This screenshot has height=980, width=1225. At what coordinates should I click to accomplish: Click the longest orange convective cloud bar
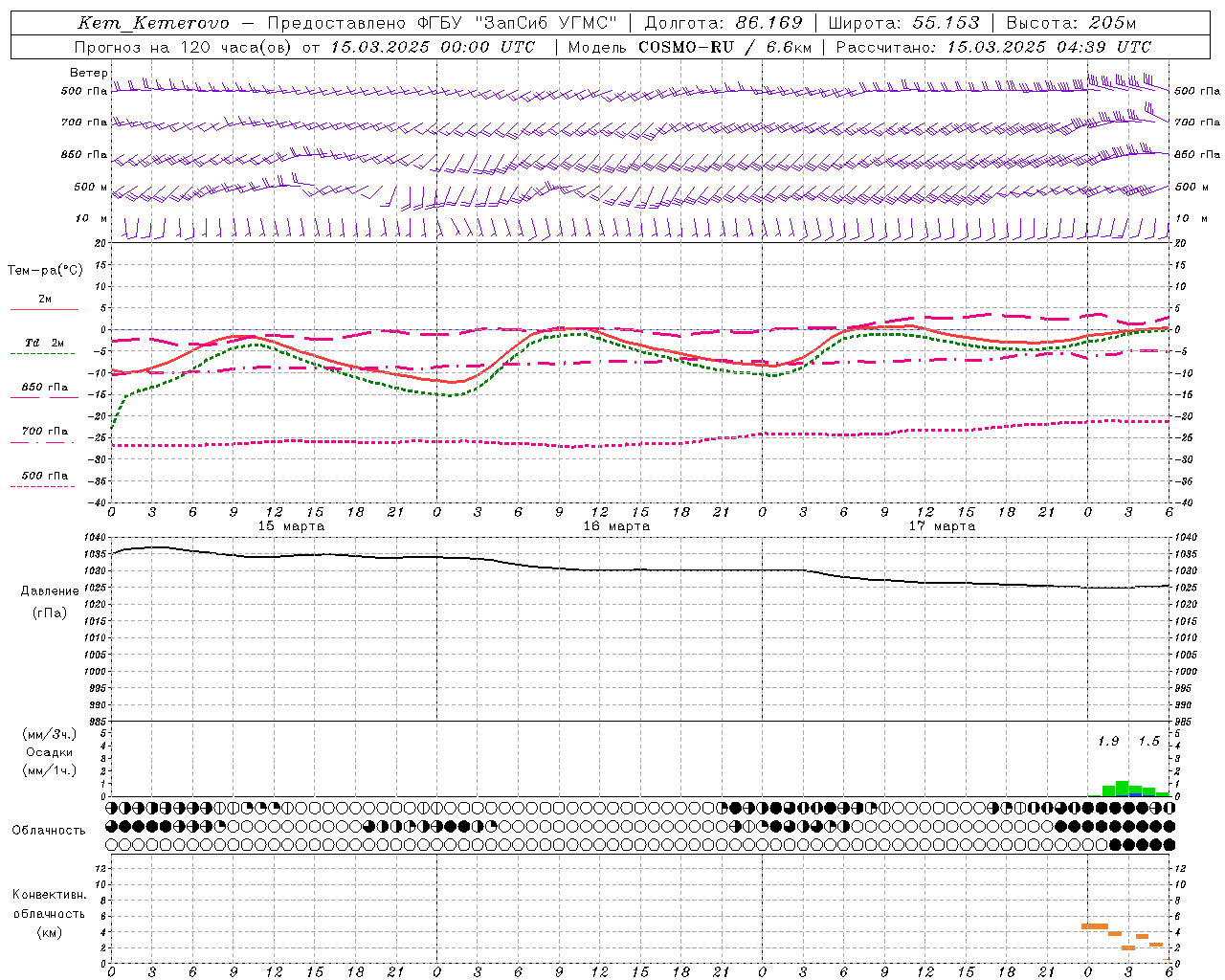click(1094, 926)
